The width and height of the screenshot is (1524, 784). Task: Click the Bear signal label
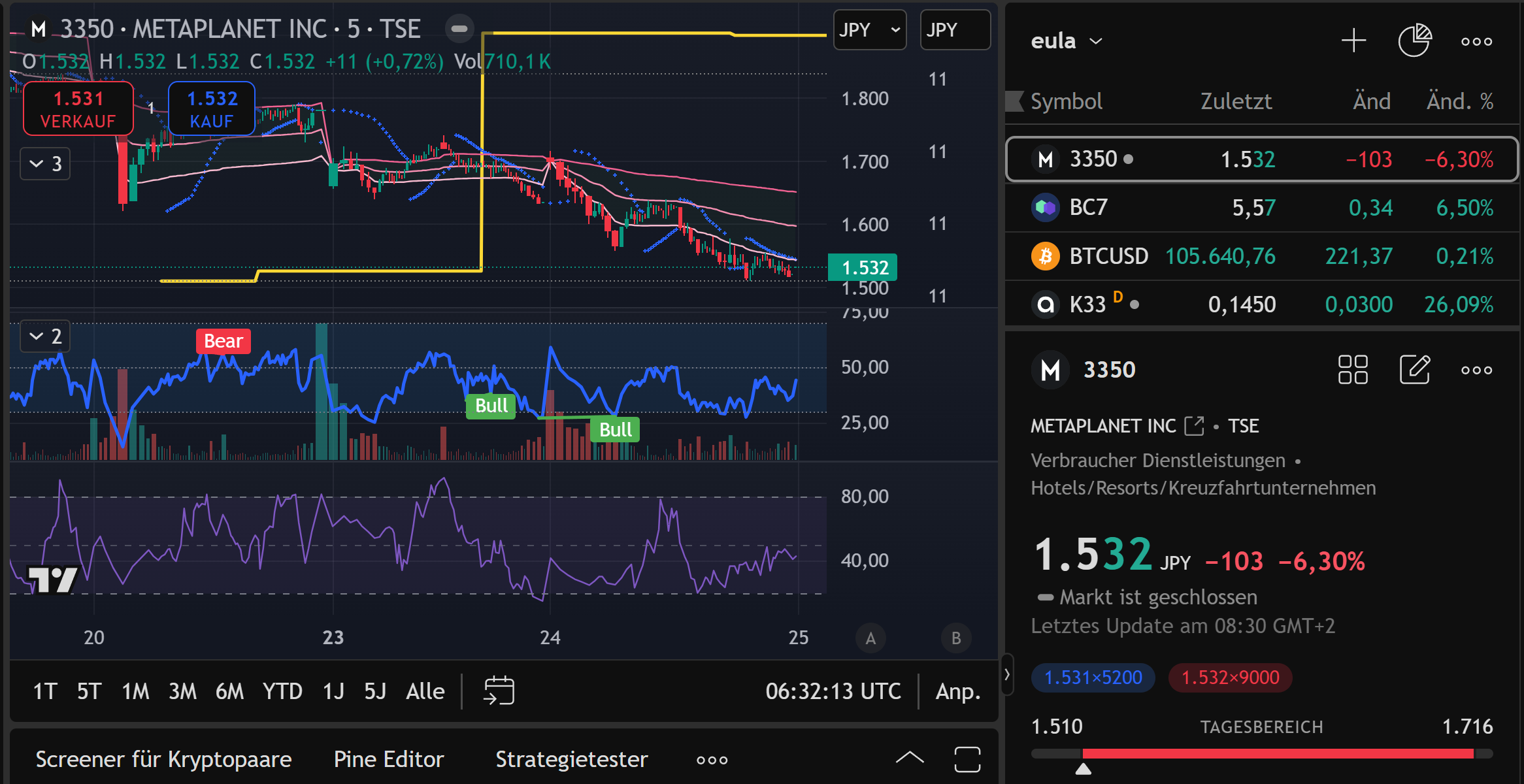(224, 341)
